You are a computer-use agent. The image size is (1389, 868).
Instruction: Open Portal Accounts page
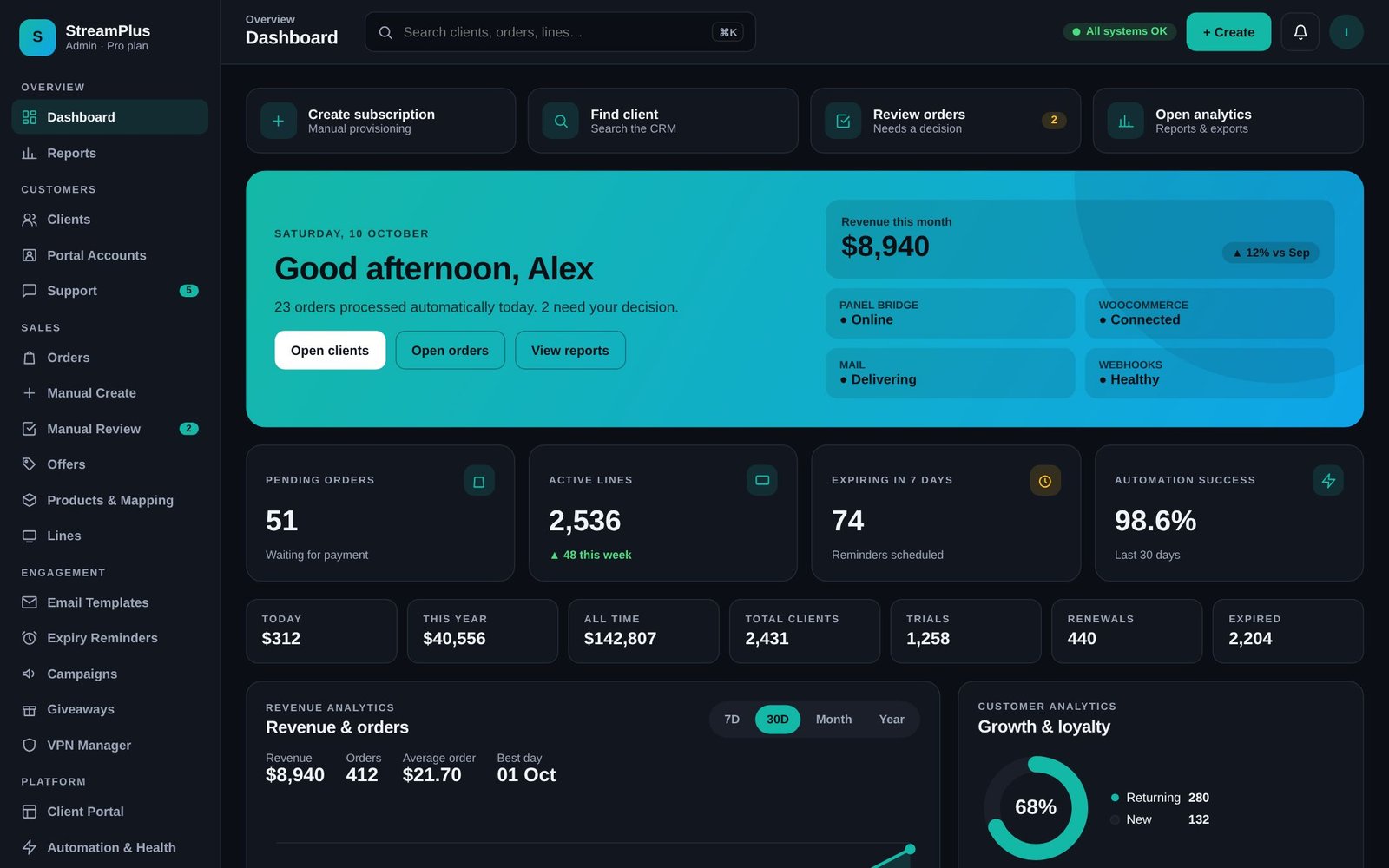(x=110, y=255)
